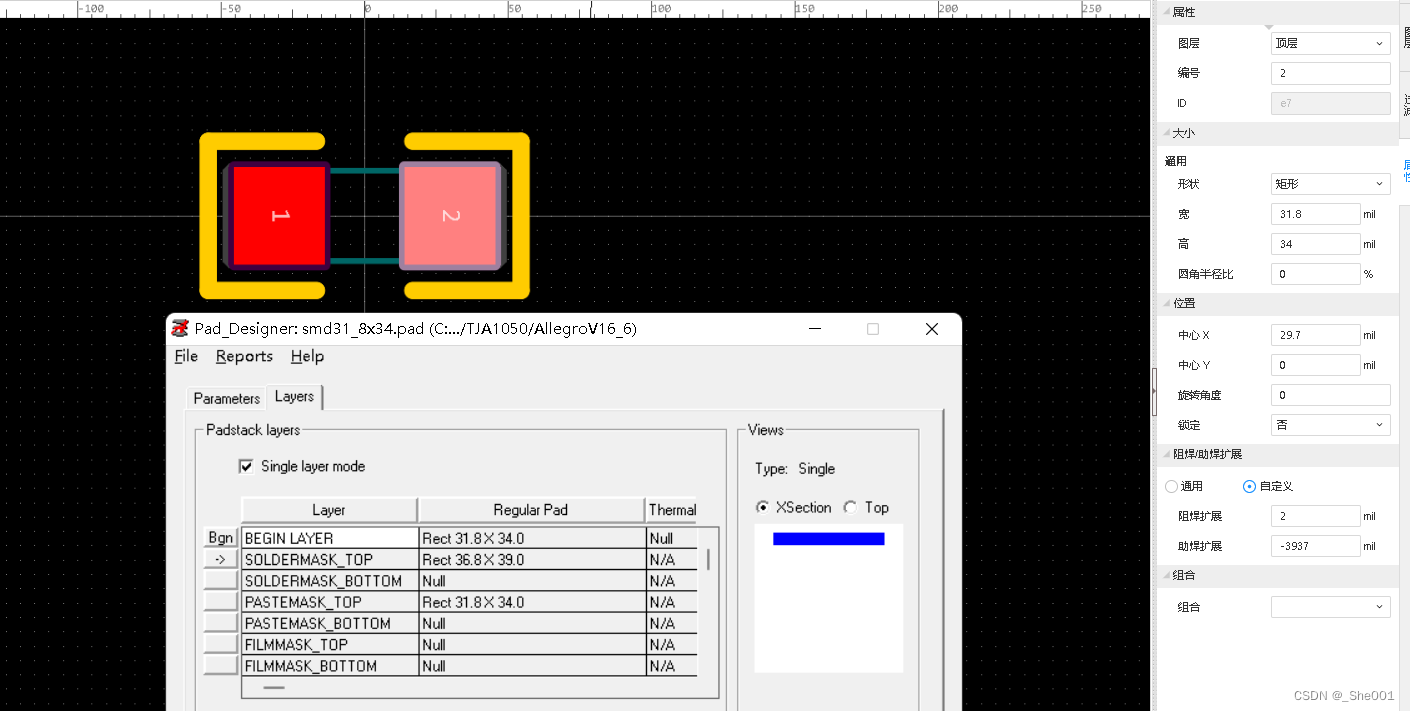Select the Top view radio button

pos(850,507)
